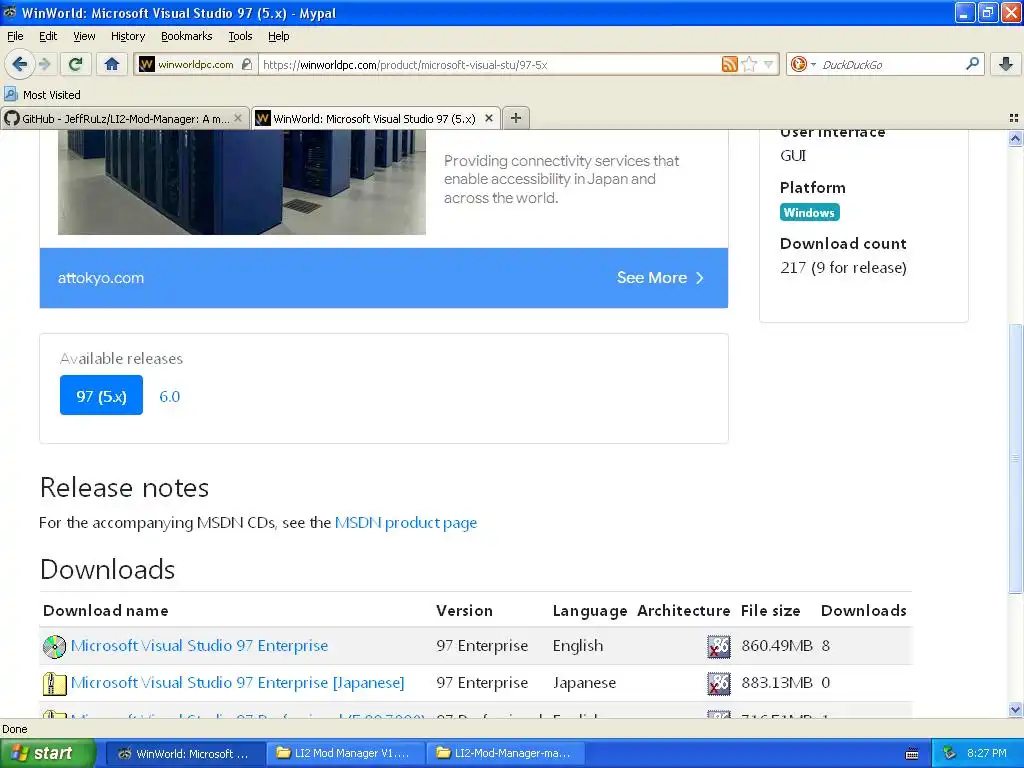The image size is (1024, 768).
Task: Close the GitHub LI2-Mod-Manager tab
Action: [x=238, y=118]
